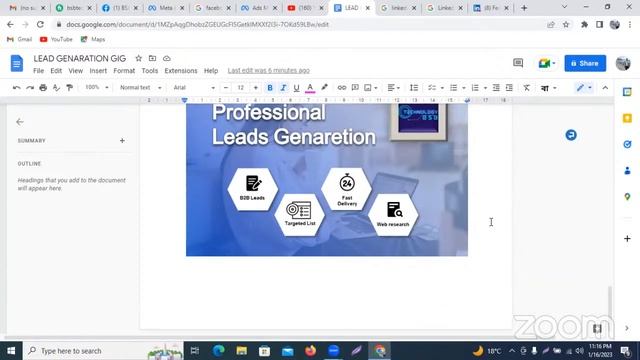Image resolution: width=640 pixels, height=360 pixels.
Task: Open the Insert menu
Action: (98, 71)
